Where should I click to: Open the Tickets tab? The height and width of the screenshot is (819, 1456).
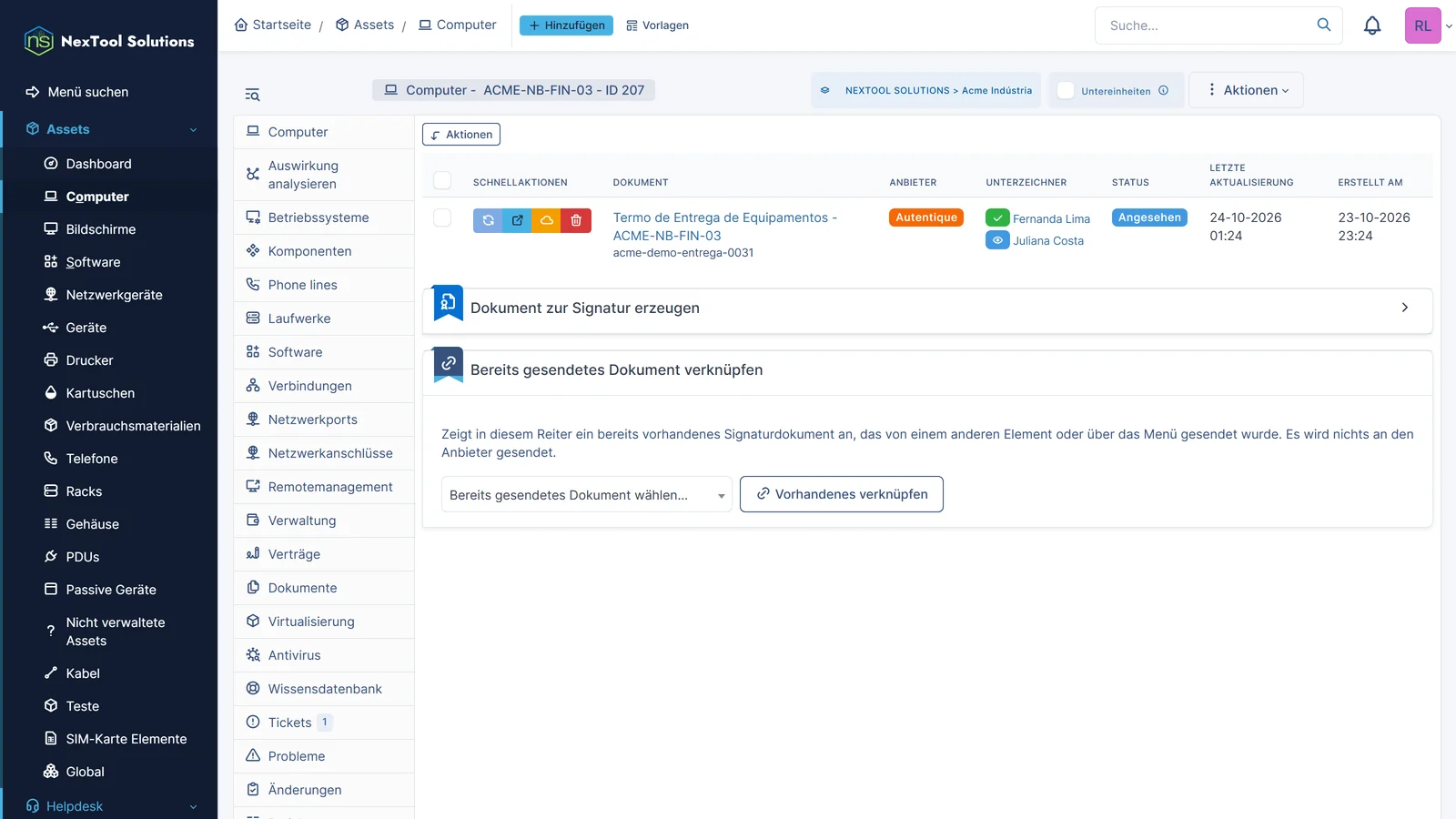(324, 723)
